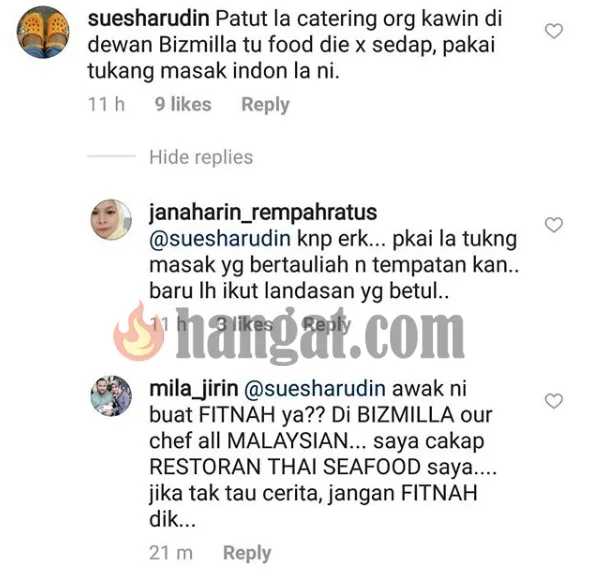
Task: Follow @suesharudin mention in mila_jirin's reply
Action: [x=315, y=389]
